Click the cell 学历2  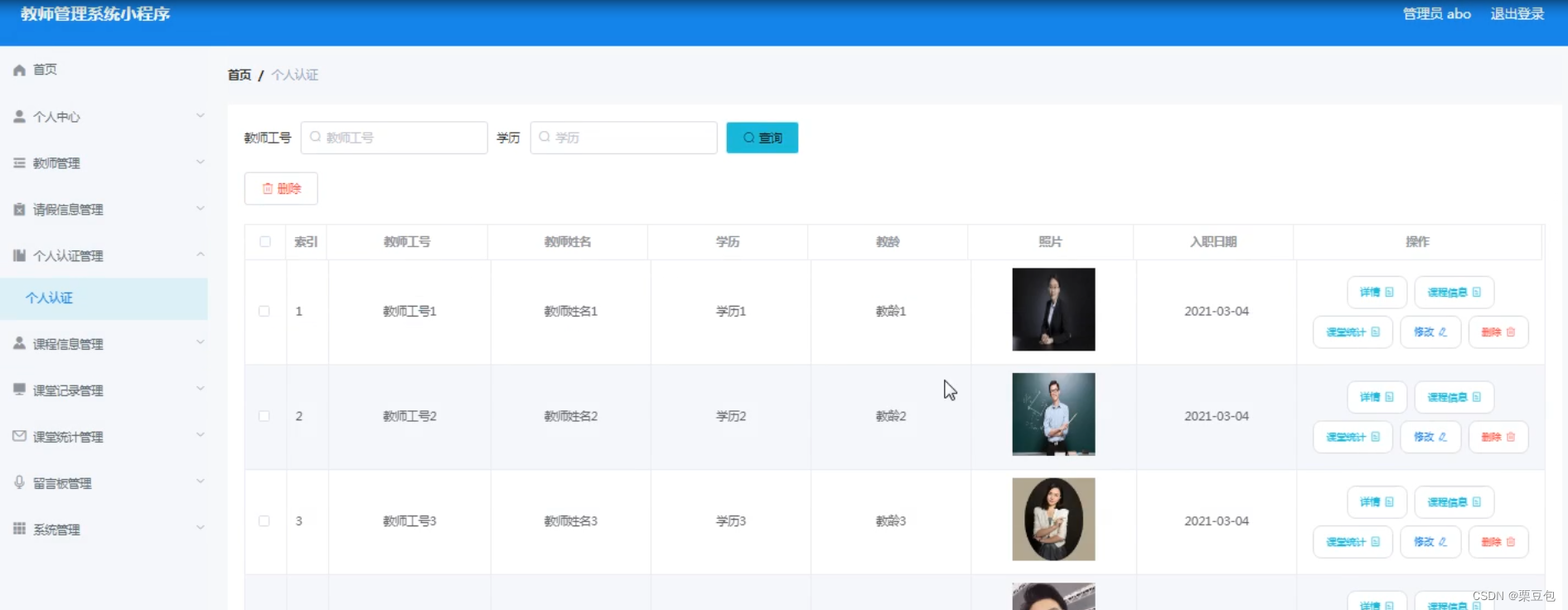(x=731, y=416)
